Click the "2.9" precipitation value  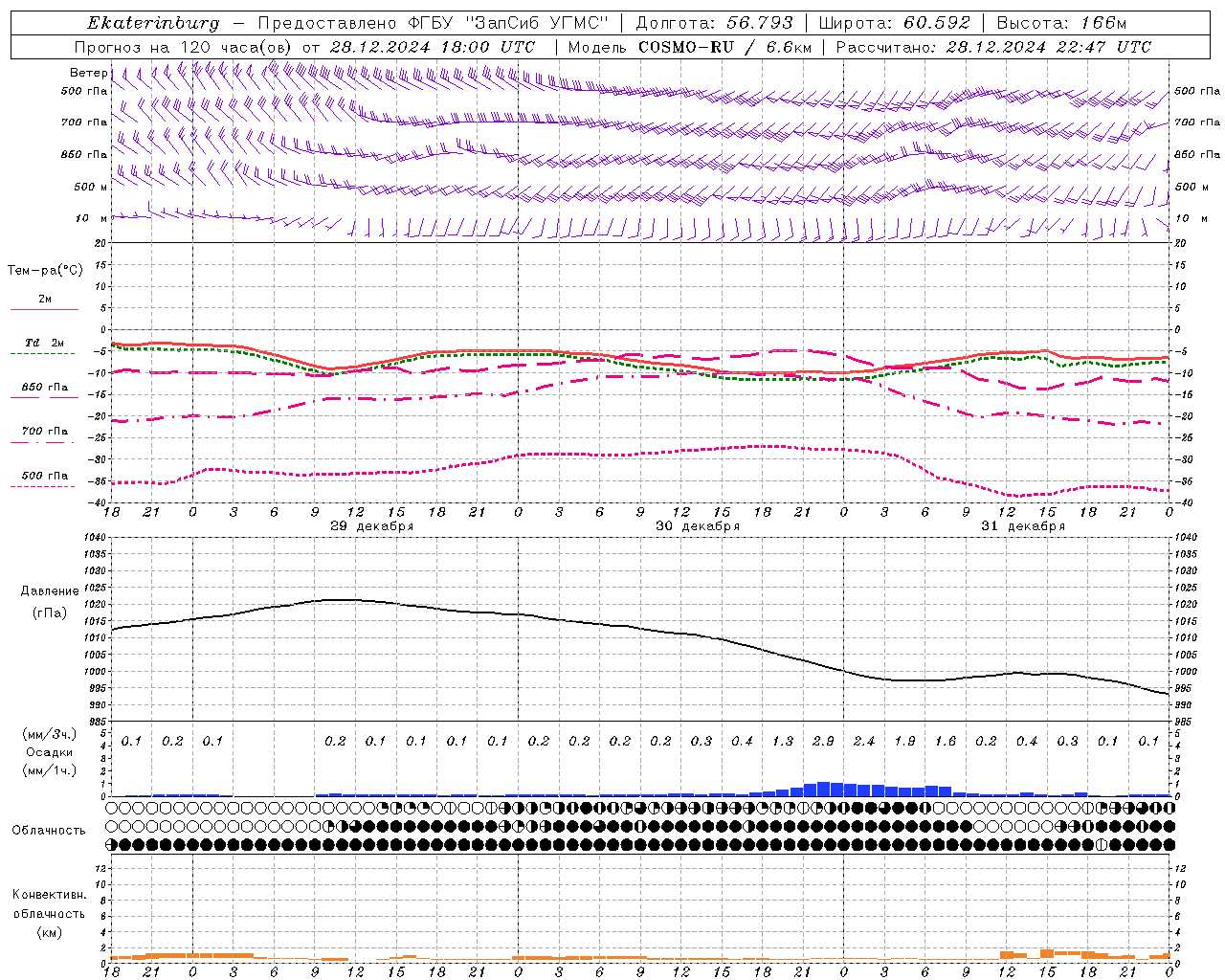tap(823, 741)
